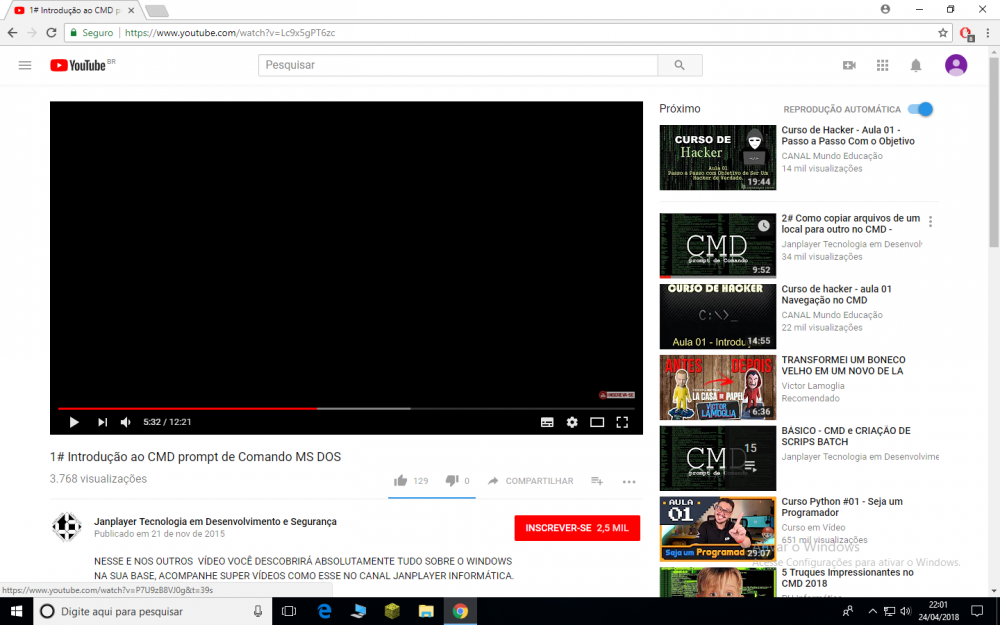Open YouTube notifications bell

915,65
